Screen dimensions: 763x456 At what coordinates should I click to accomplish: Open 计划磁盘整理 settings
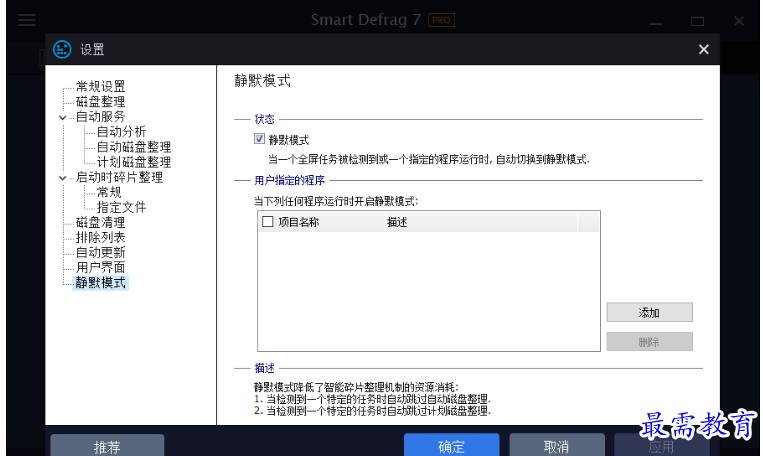coord(134,162)
